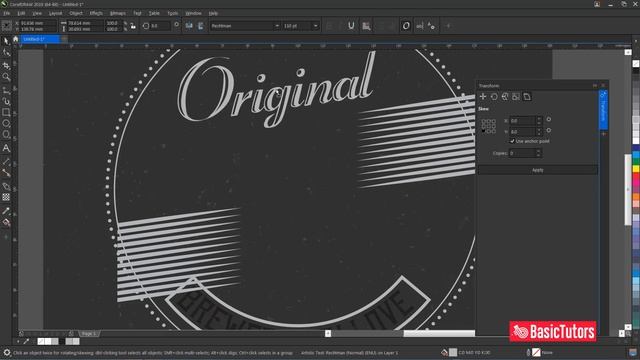This screenshot has height=360, width=640.
Task: Open the Skew tab in Transform docker
Action: [x=527, y=97]
